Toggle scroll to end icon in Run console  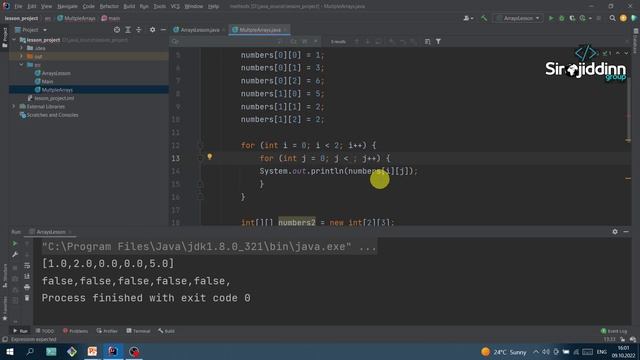[x=27, y=276]
